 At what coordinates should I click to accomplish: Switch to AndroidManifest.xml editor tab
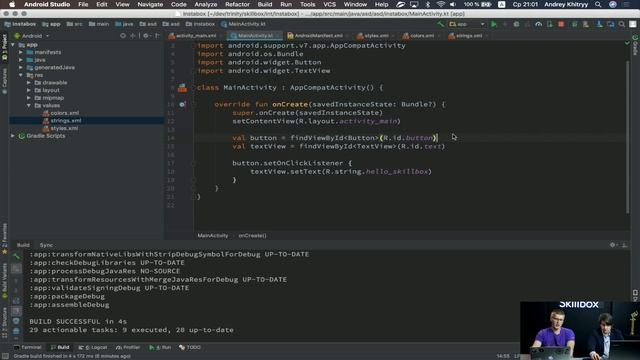click(x=318, y=36)
